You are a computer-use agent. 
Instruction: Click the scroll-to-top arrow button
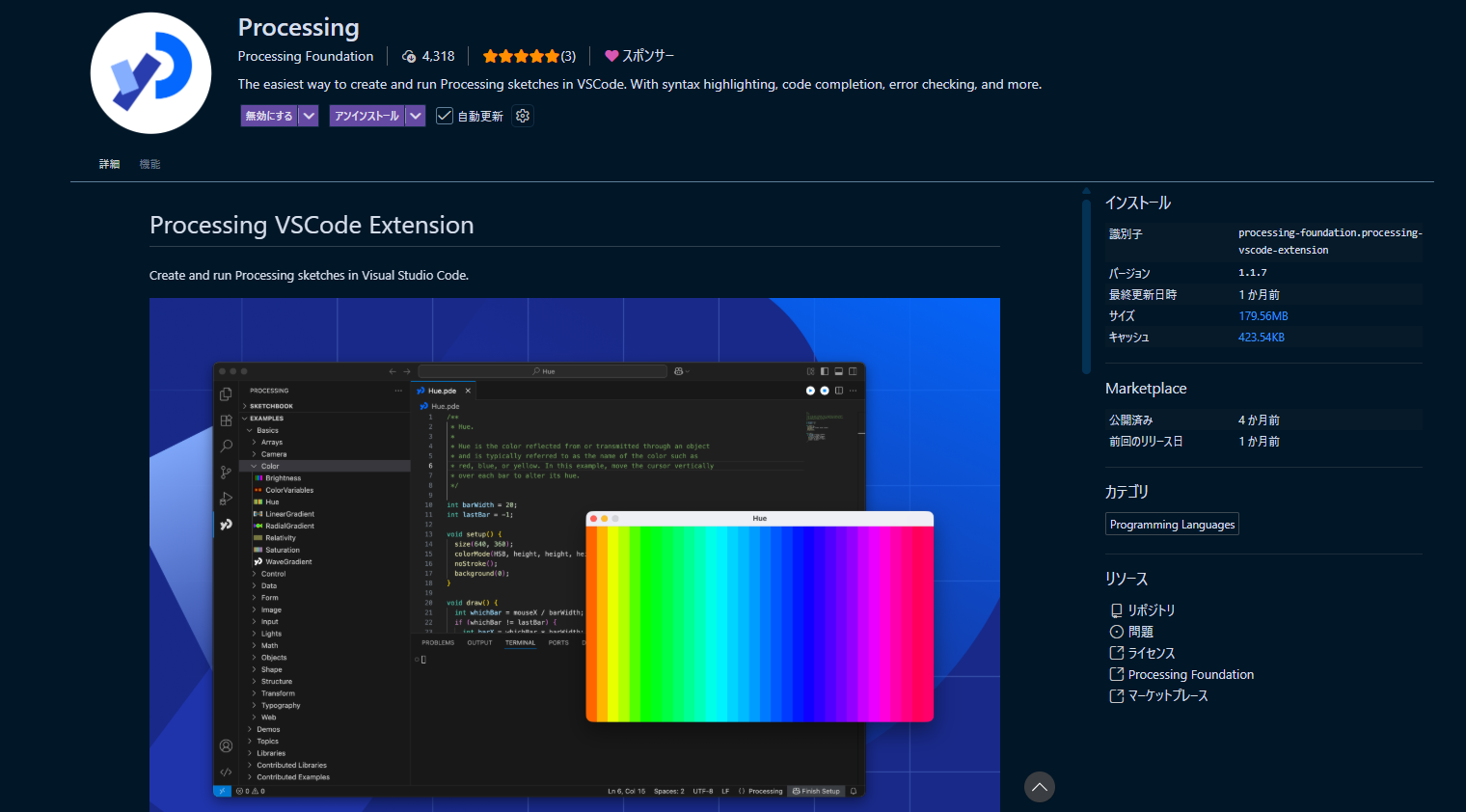pyautogui.click(x=1040, y=787)
